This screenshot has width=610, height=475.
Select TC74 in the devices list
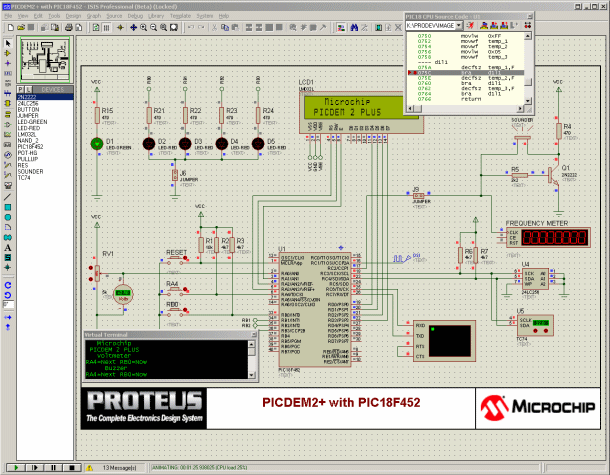click(45, 178)
